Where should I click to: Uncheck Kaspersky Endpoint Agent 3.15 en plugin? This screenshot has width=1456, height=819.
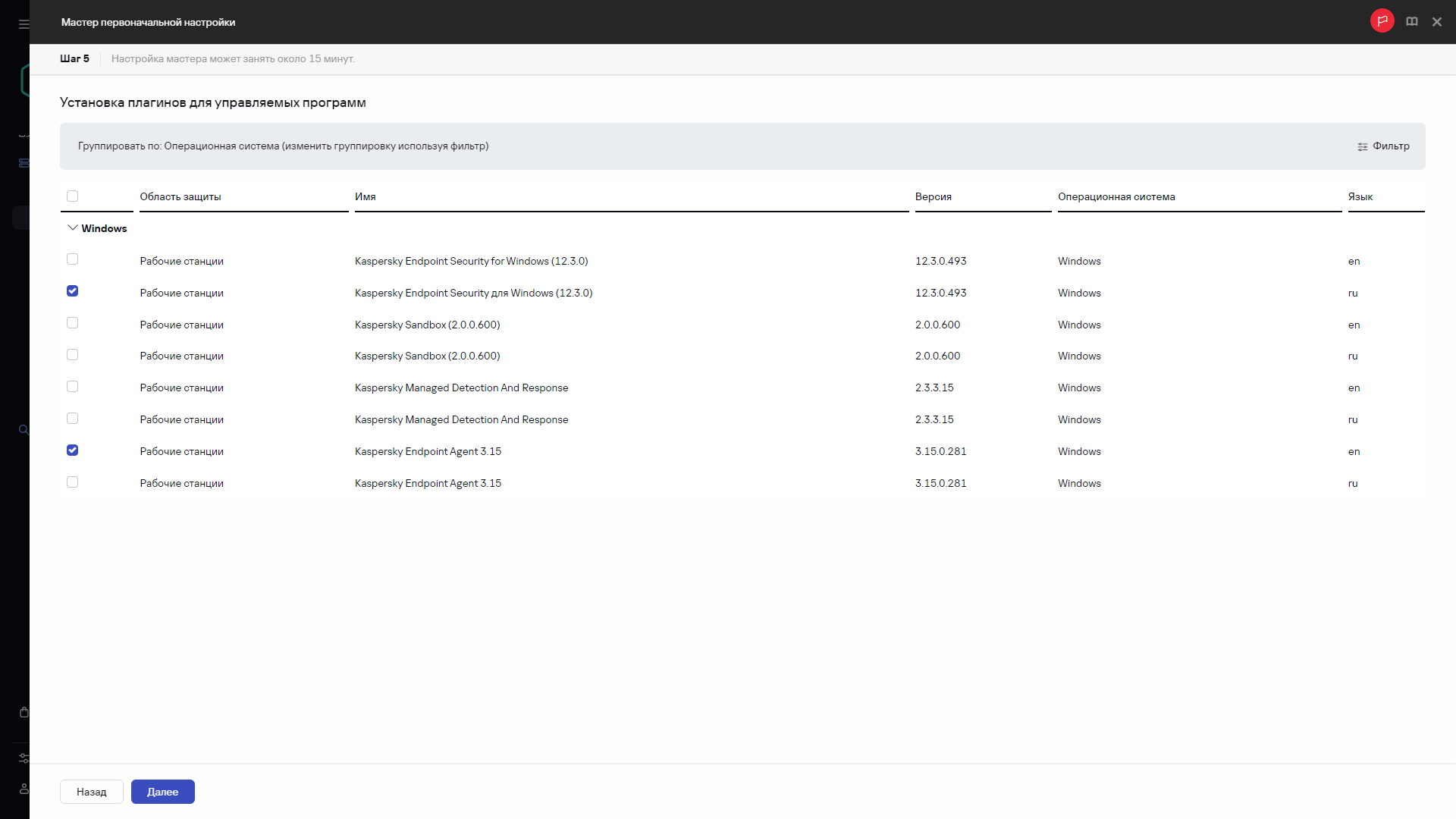pos(72,450)
